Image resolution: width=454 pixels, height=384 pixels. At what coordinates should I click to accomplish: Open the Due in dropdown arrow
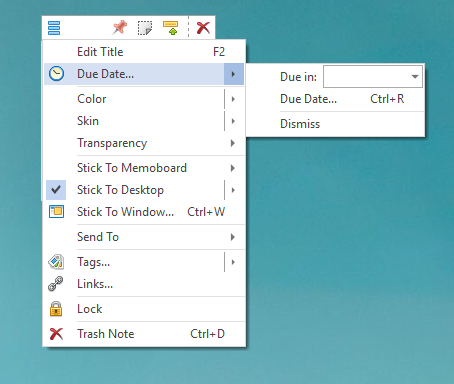click(x=415, y=77)
